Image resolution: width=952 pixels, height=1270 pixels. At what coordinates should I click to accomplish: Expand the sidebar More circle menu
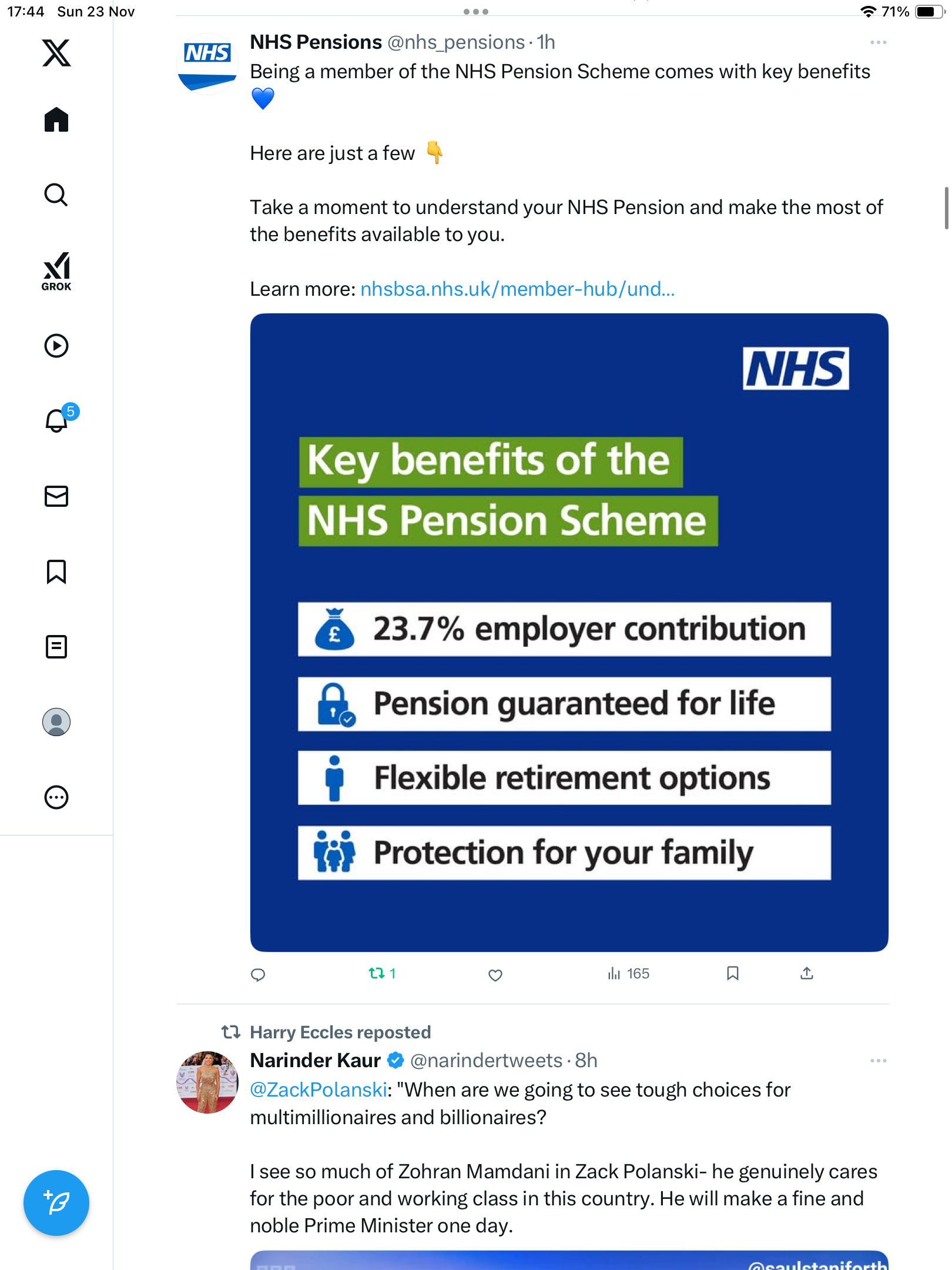pos(56,797)
